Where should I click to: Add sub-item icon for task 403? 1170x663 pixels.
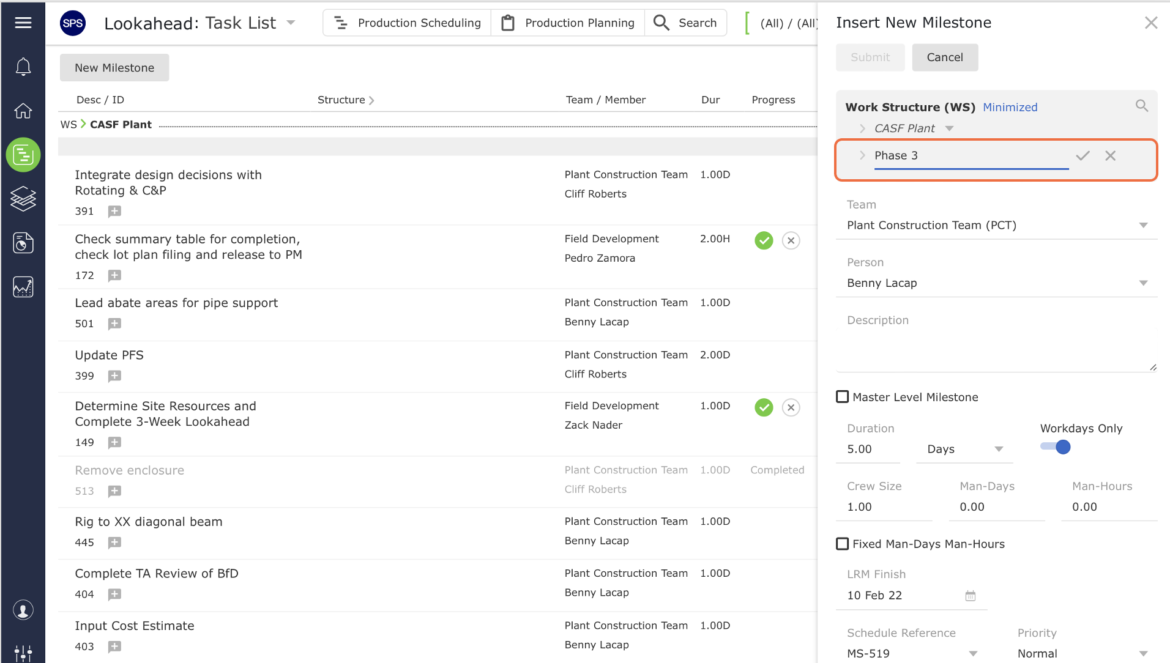[114, 647]
